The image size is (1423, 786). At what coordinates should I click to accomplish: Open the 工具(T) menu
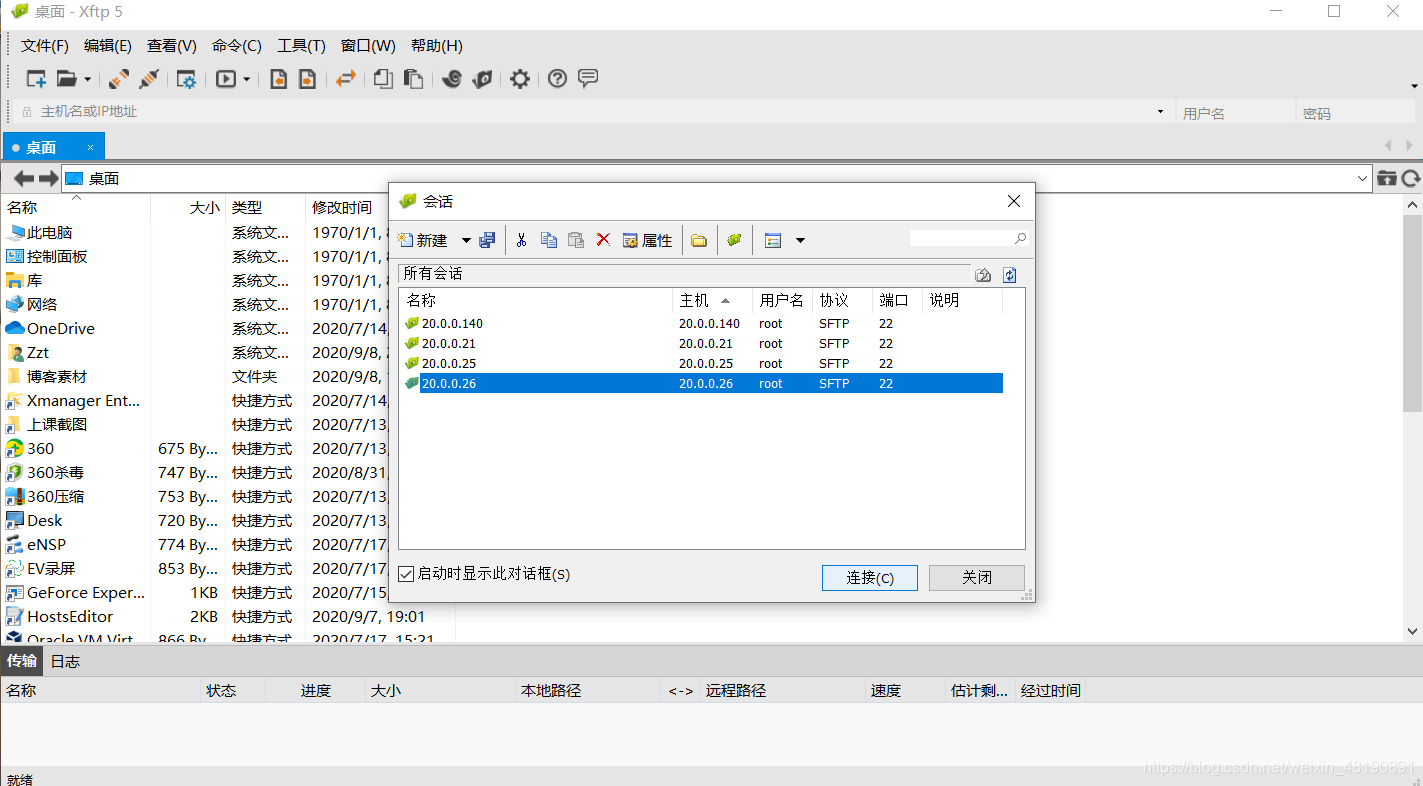[301, 46]
